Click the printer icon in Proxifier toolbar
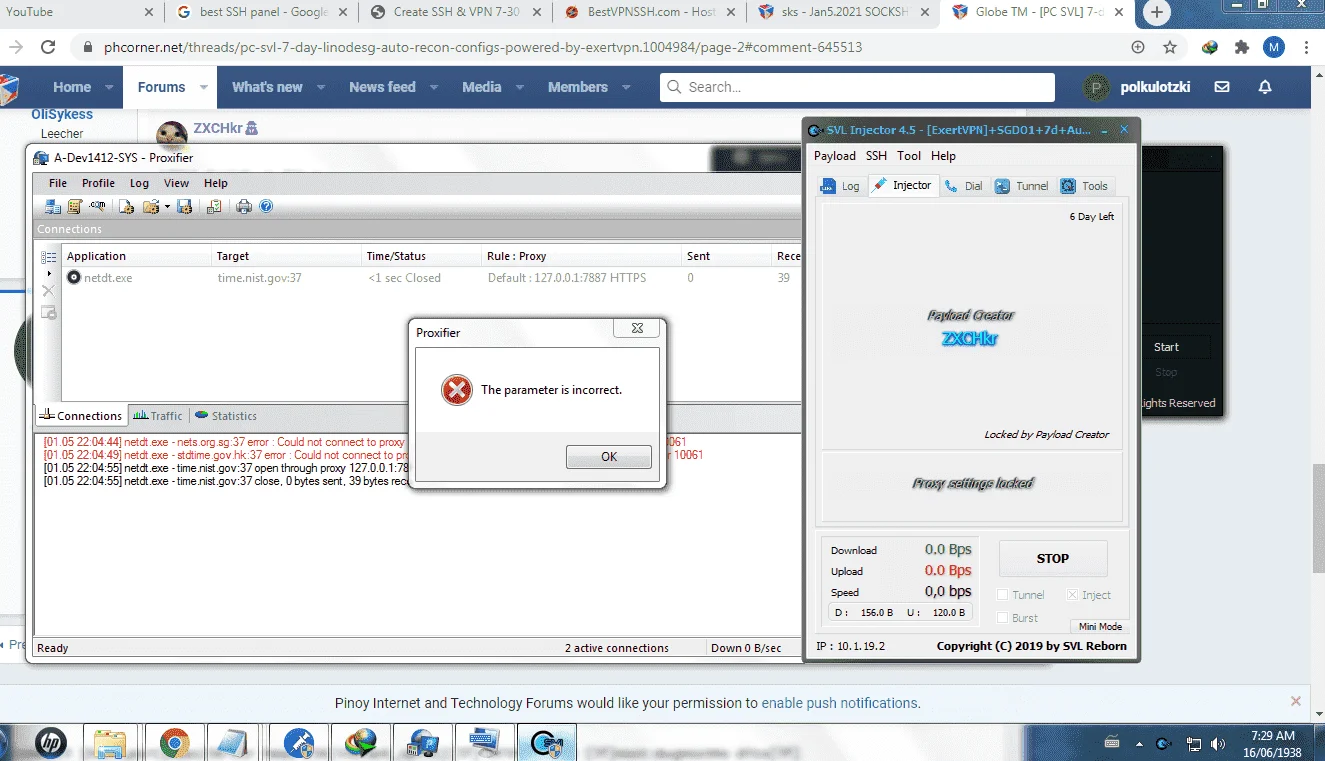Screen dimensions: 1325x761 pyautogui.click(x=244, y=206)
